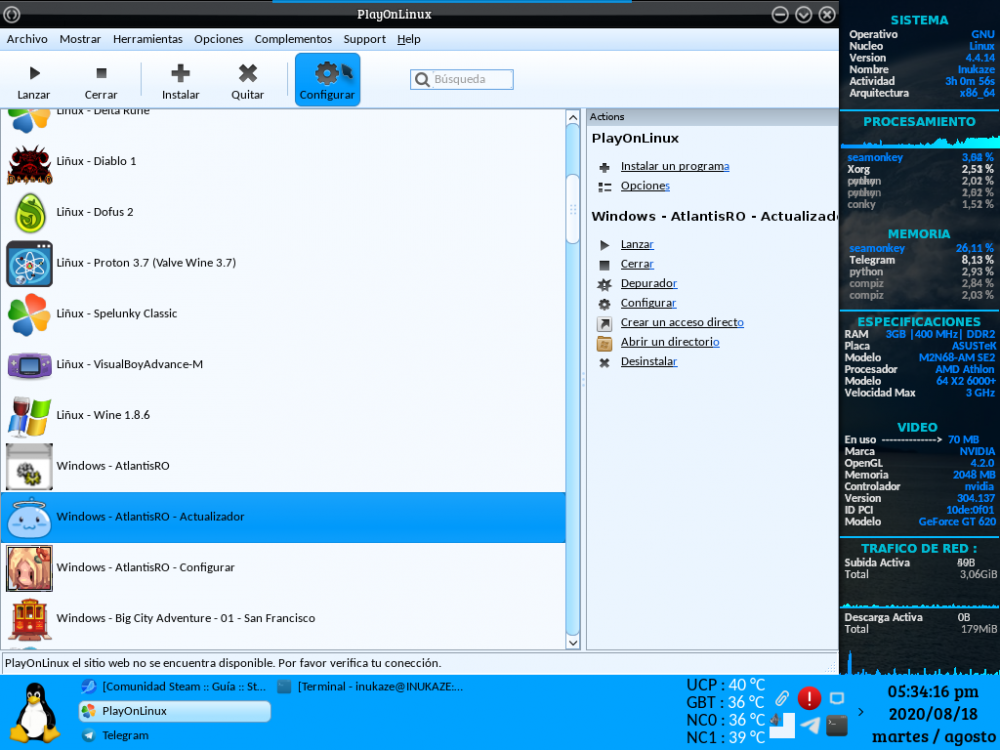The height and width of the screenshot is (750, 1000).
Task: Click the Instalar plus icon
Action: point(179,72)
